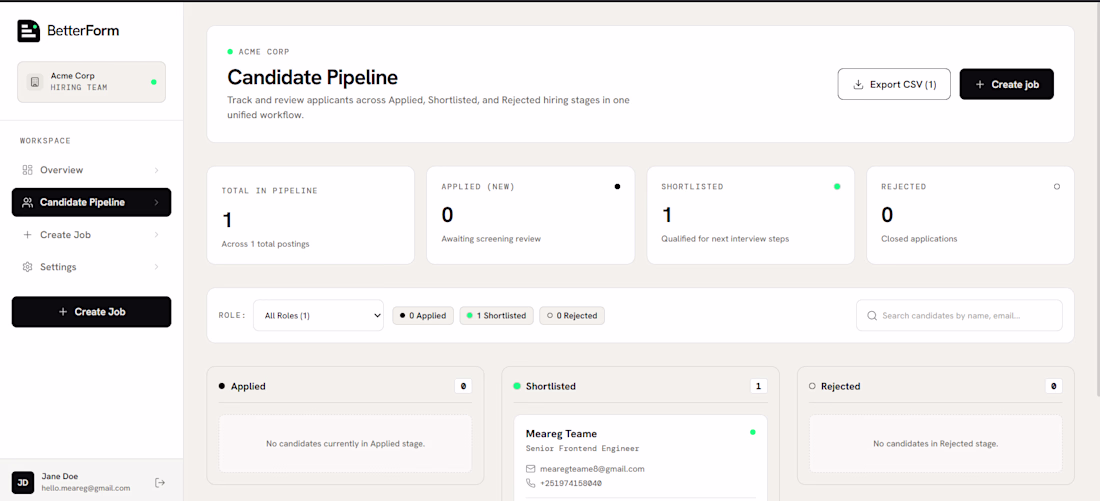1100x501 pixels.
Task: Click the JD avatar badge
Action: pyautogui.click(x=23, y=482)
